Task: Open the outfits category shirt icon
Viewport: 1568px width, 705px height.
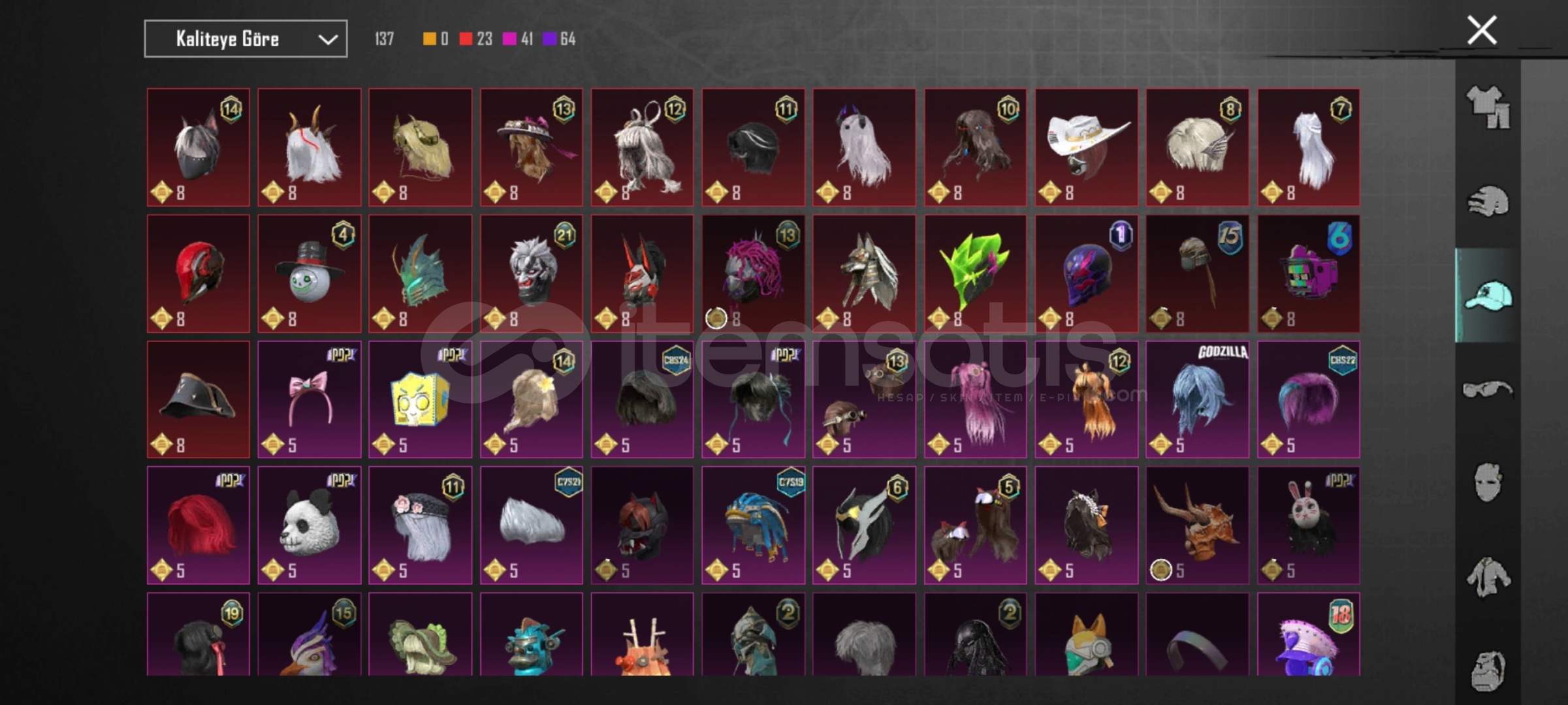Action: 1488,106
